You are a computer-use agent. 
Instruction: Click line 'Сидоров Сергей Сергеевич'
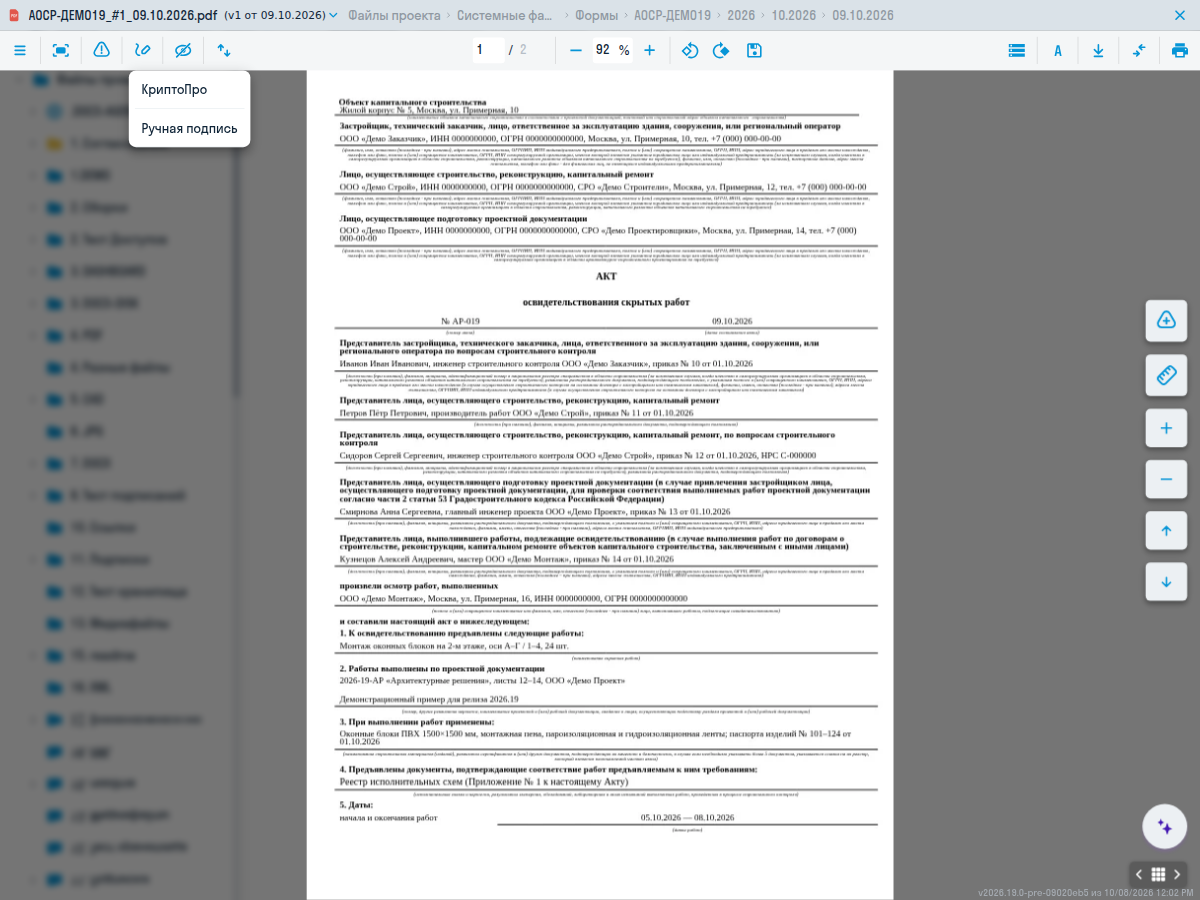578,455
